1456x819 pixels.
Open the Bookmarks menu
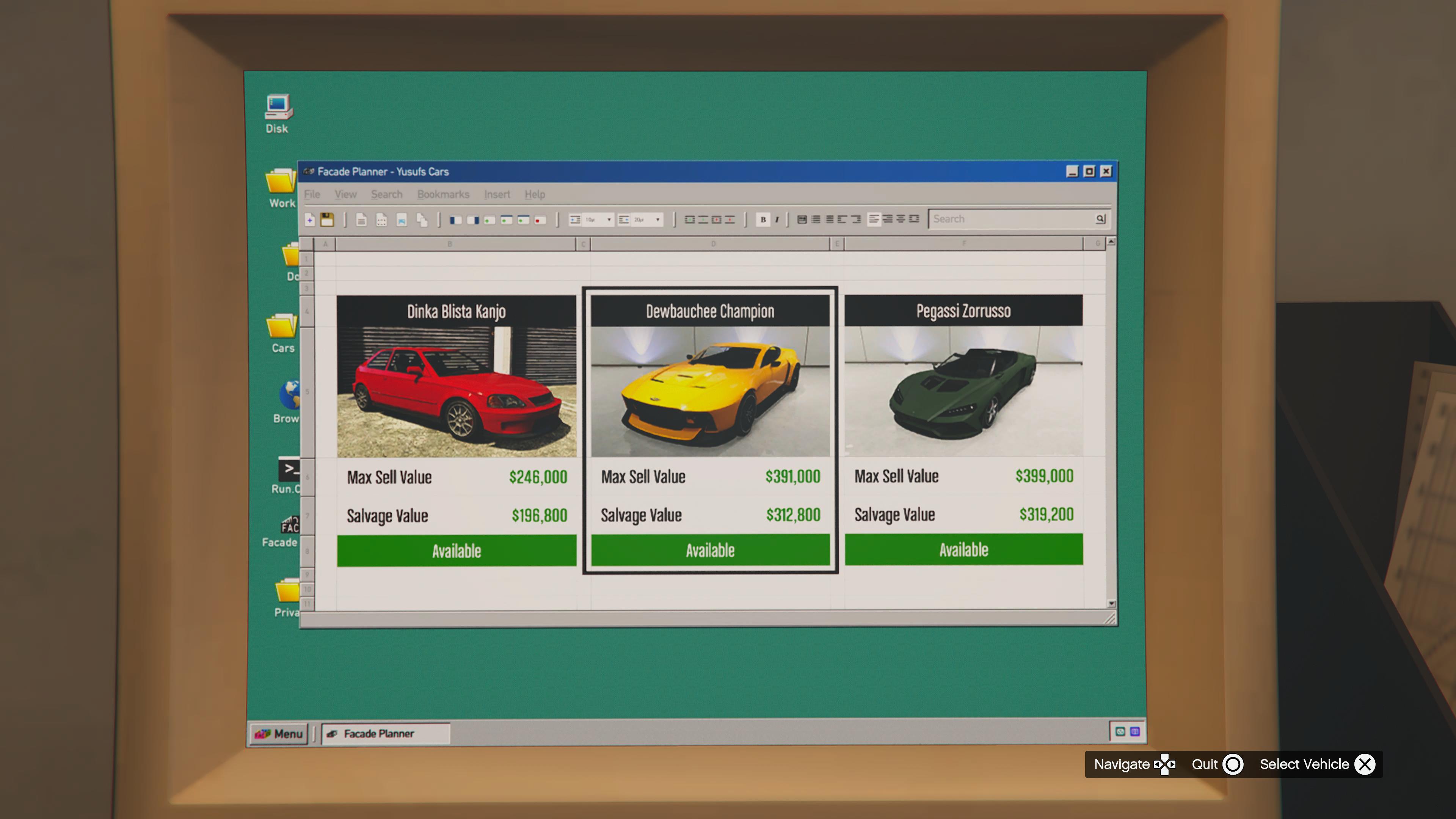pyautogui.click(x=443, y=195)
